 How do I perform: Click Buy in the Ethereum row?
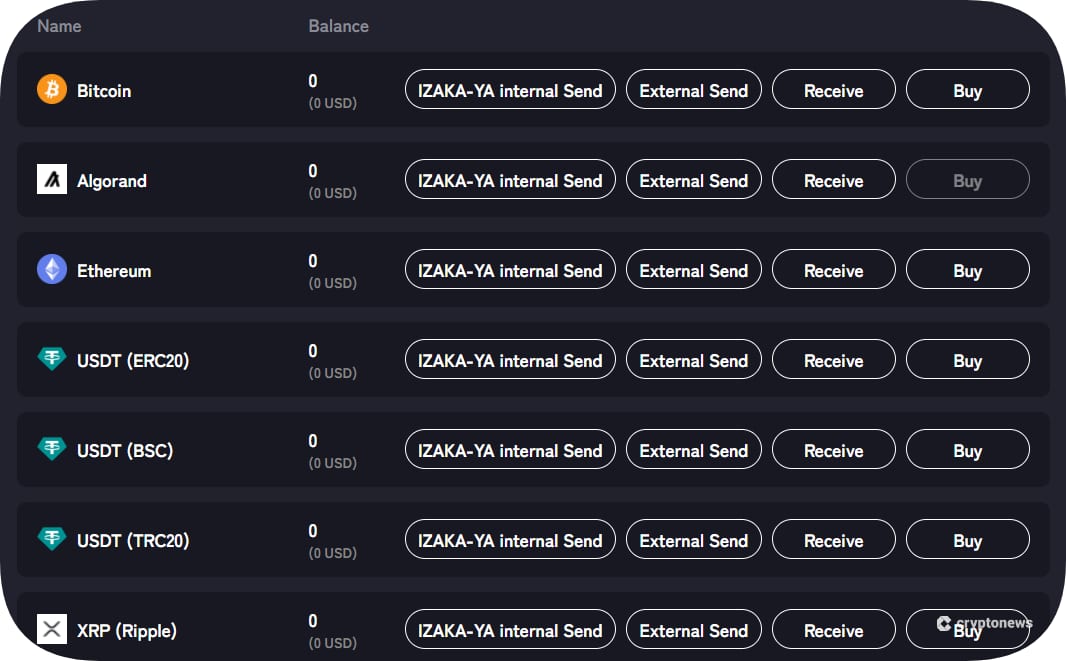[x=967, y=269]
